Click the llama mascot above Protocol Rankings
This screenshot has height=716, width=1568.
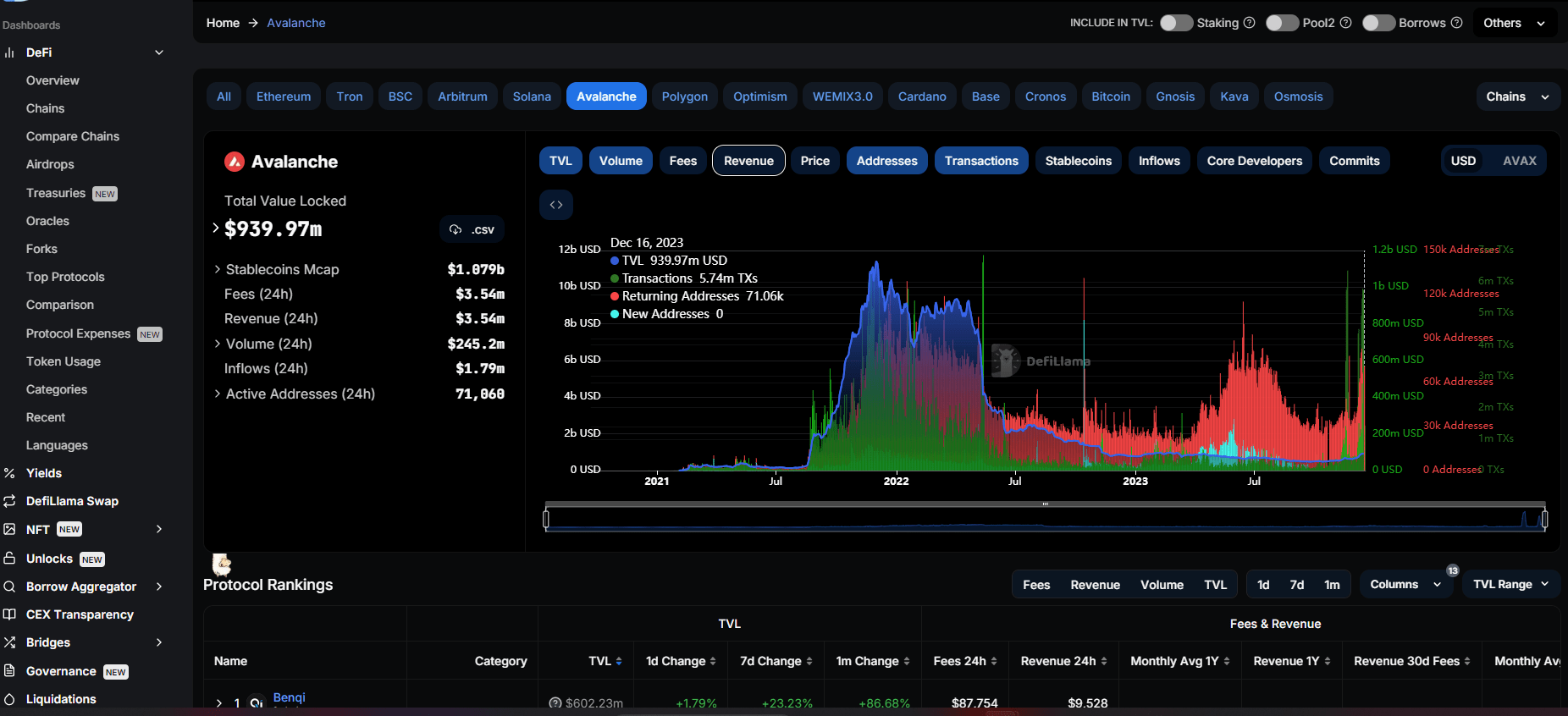pos(222,565)
